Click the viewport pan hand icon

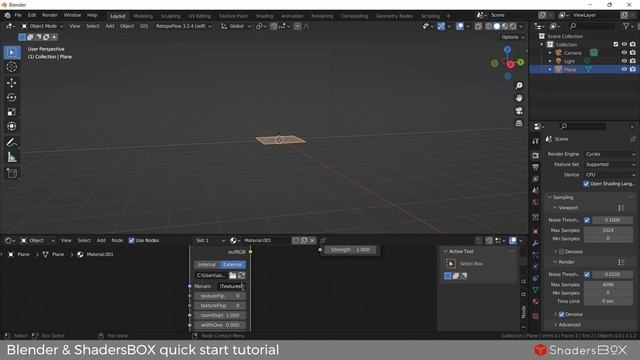(519, 98)
